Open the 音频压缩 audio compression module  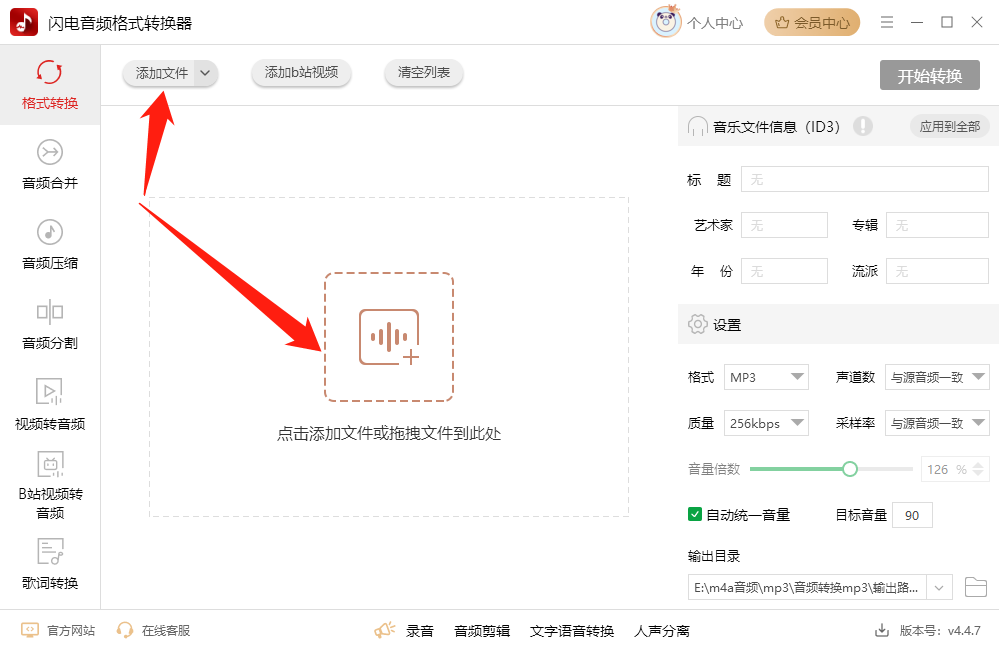[50, 245]
